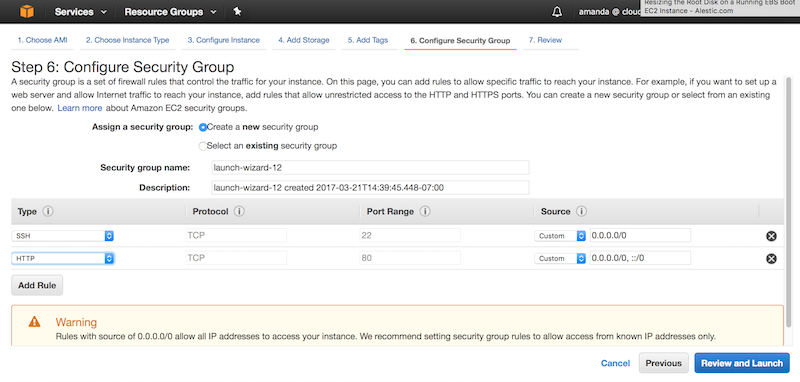Open the HTTP rule Type dropdown
The height and width of the screenshot is (382, 800).
(62, 258)
